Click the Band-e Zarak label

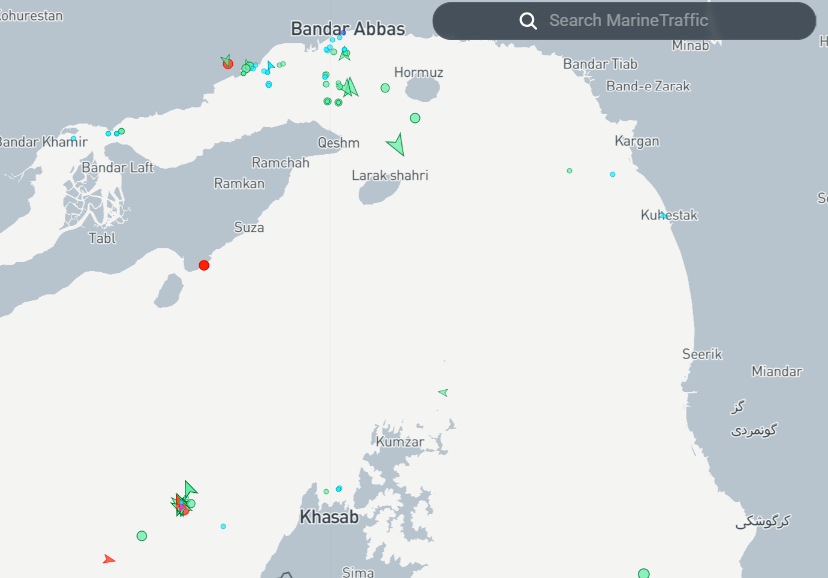pyautogui.click(x=648, y=86)
